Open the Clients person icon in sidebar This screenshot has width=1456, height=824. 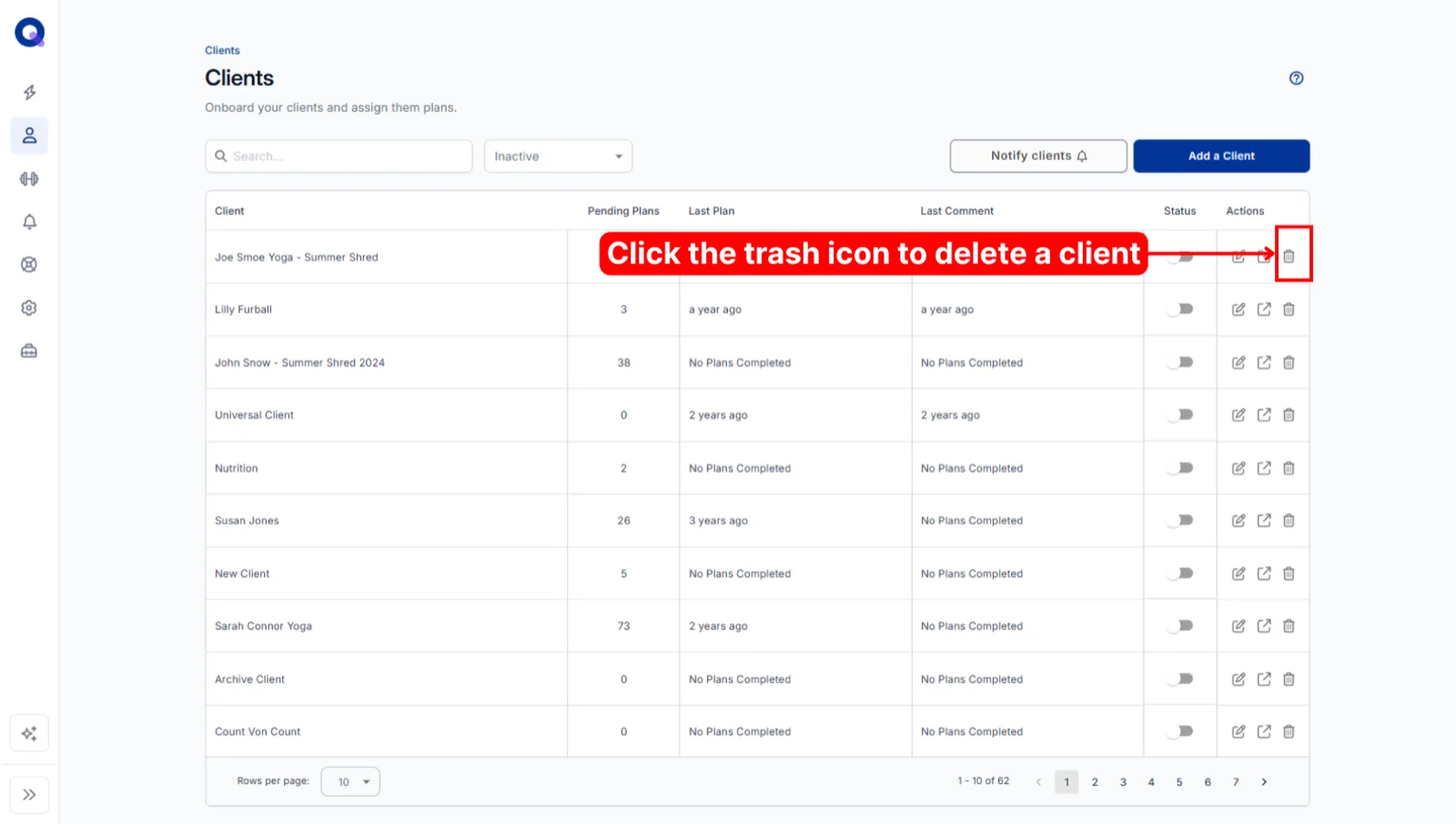29,136
